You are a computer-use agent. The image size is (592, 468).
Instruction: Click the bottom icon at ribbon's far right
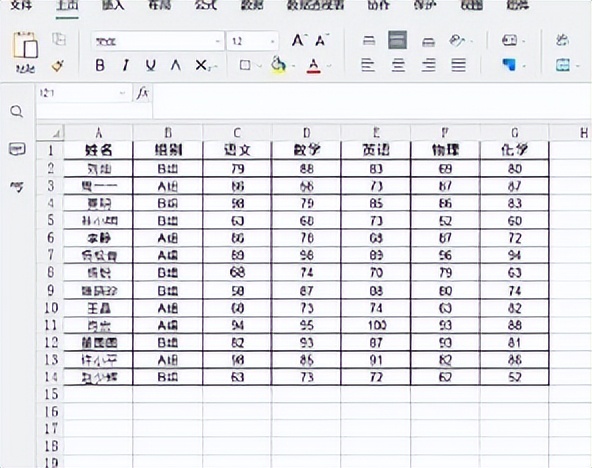click(x=563, y=65)
